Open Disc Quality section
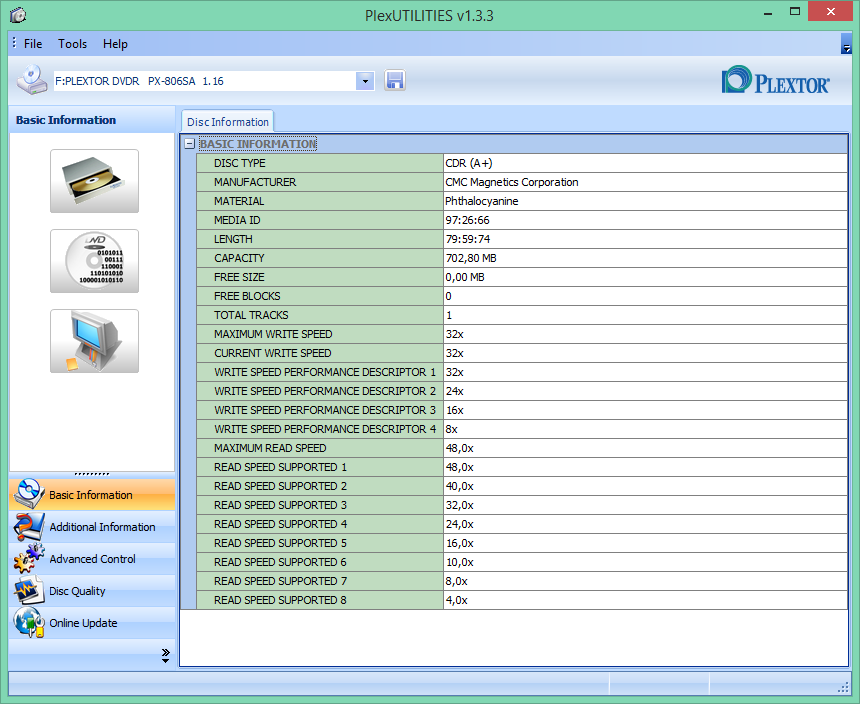The image size is (860, 704). [92, 591]
